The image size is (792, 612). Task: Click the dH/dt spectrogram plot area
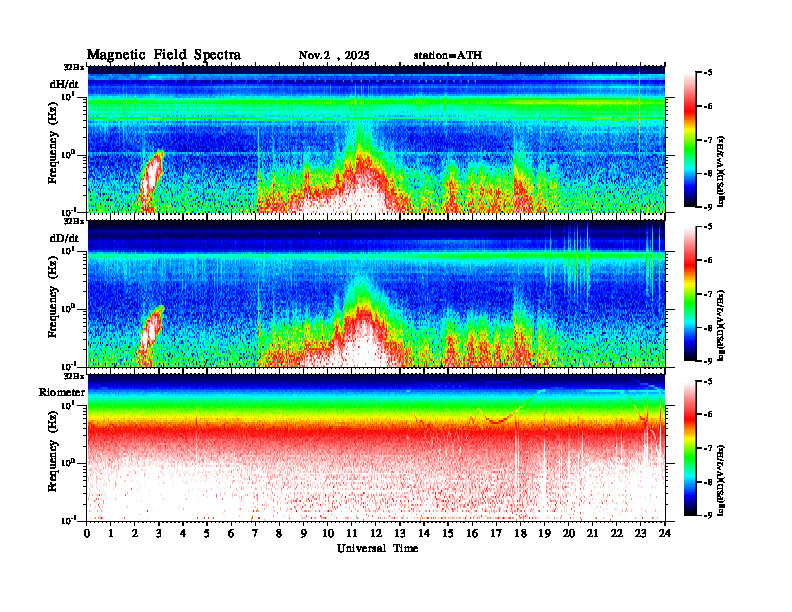pyautogui.click(x=376, y=139)
